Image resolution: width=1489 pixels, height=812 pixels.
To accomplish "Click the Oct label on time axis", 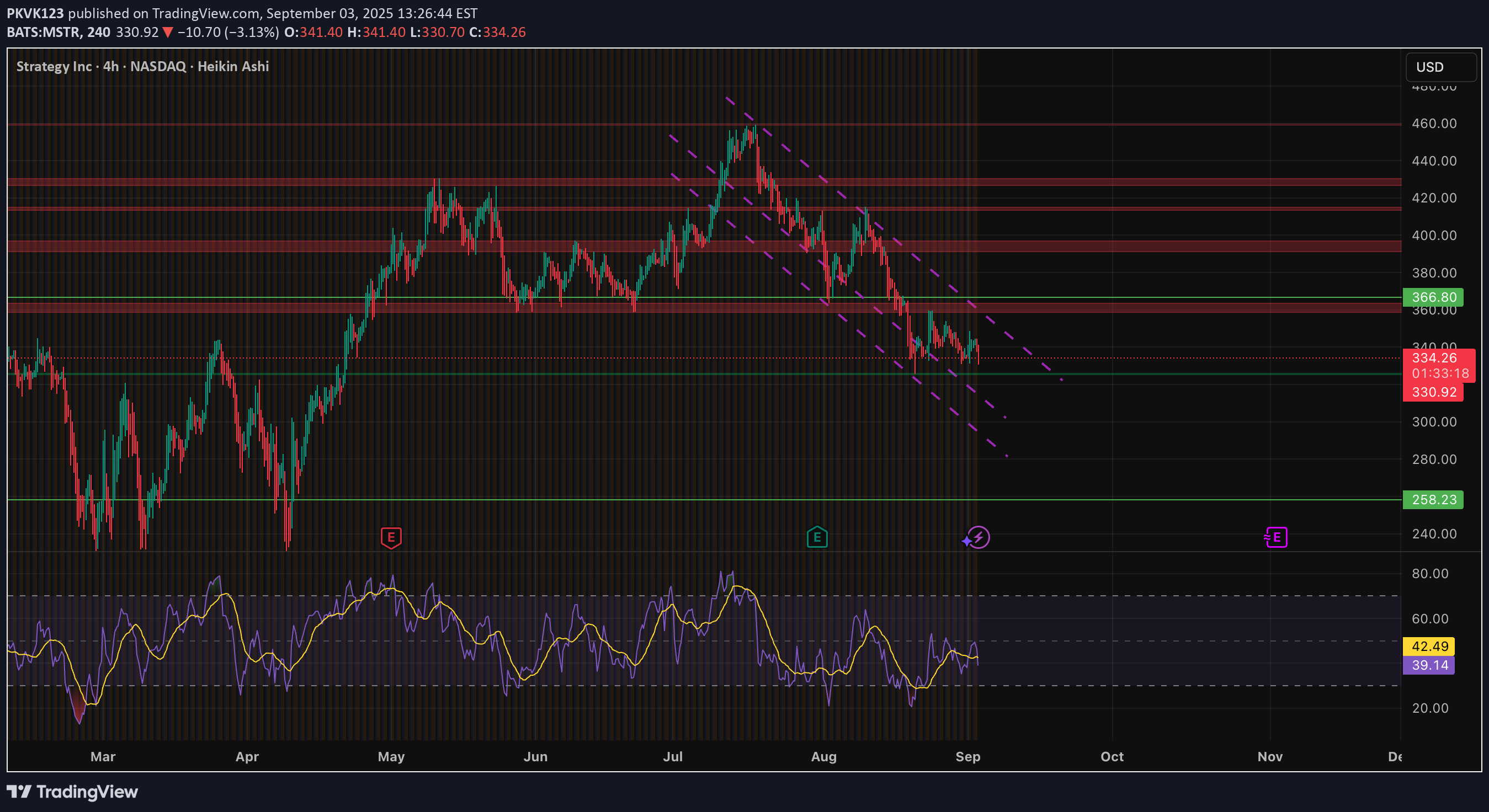I will [x=1112, y=756].
